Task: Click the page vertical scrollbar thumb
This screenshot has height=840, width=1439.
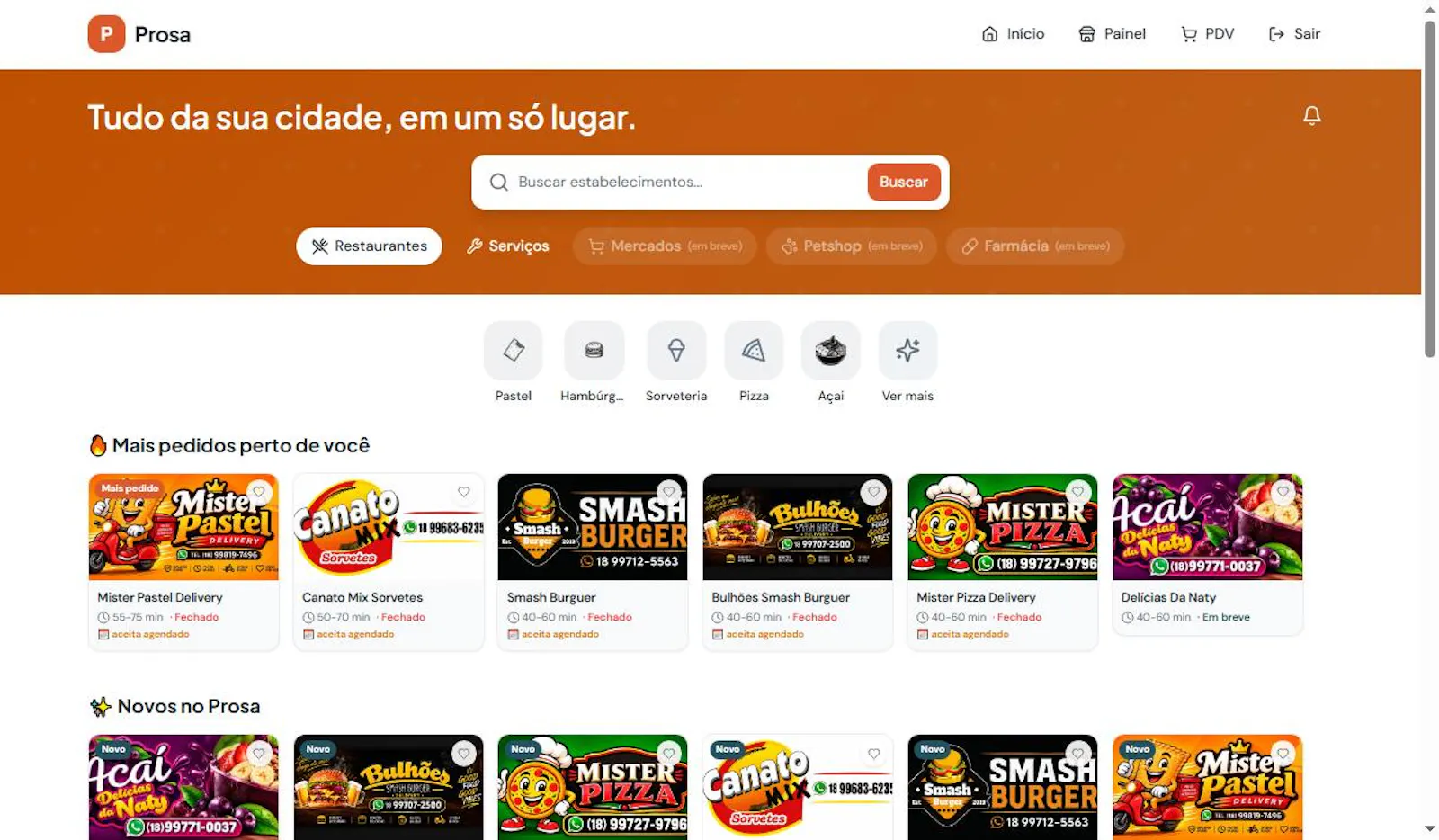Action: pyautogui.click(x=1430, y=189)
